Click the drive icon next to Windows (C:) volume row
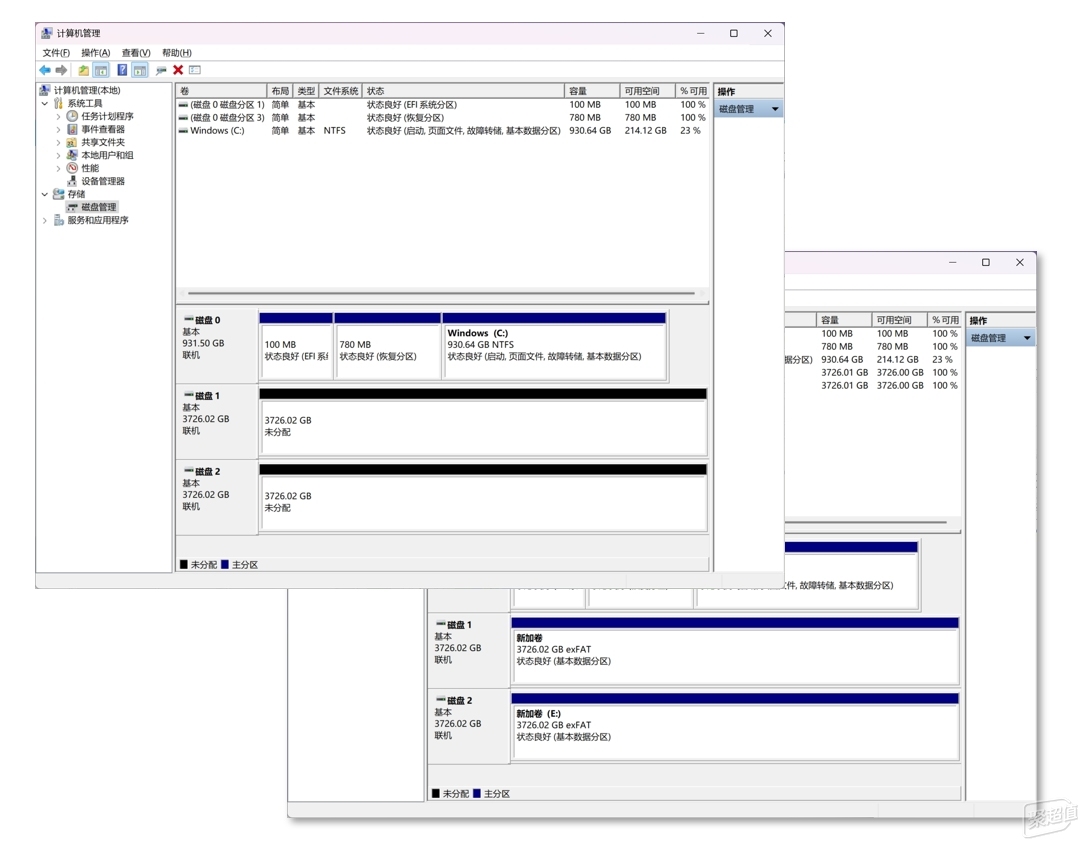 click(x=183, y=131)
